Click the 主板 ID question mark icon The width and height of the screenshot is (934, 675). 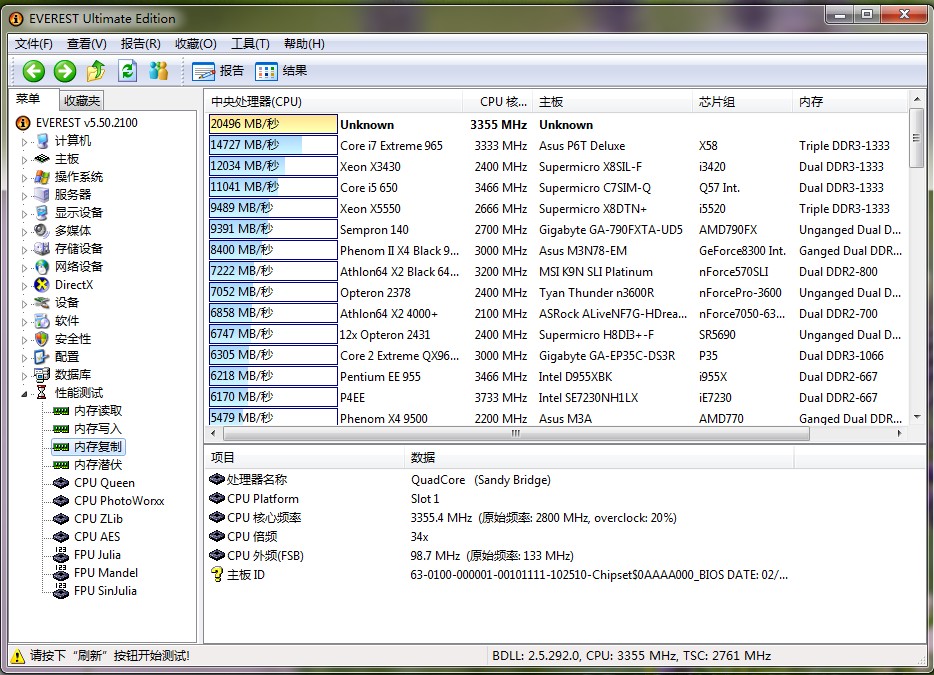217,574
